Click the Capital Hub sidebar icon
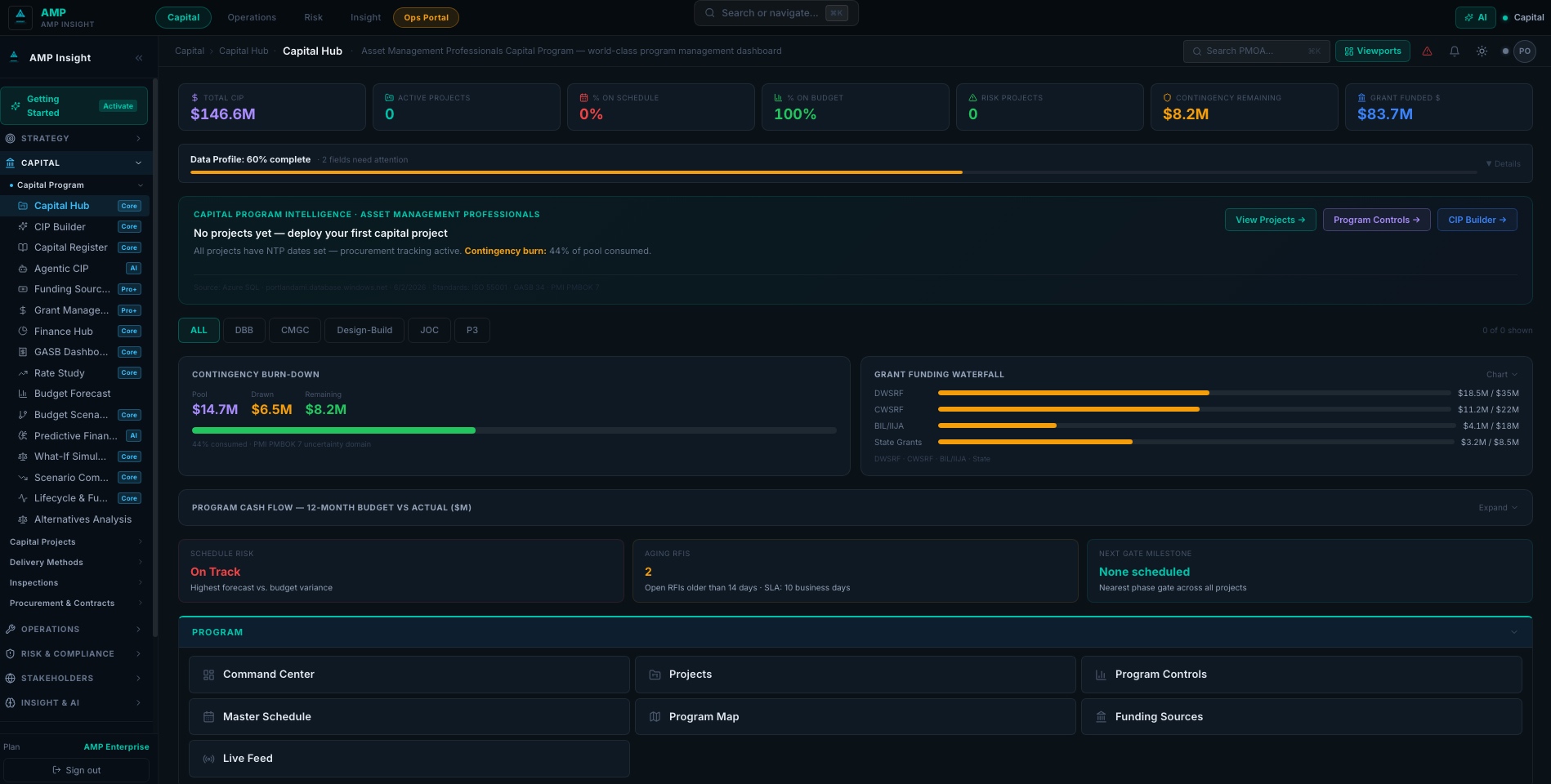The height and width of the screenshot is (784, 1551). [x=23, y=206]
